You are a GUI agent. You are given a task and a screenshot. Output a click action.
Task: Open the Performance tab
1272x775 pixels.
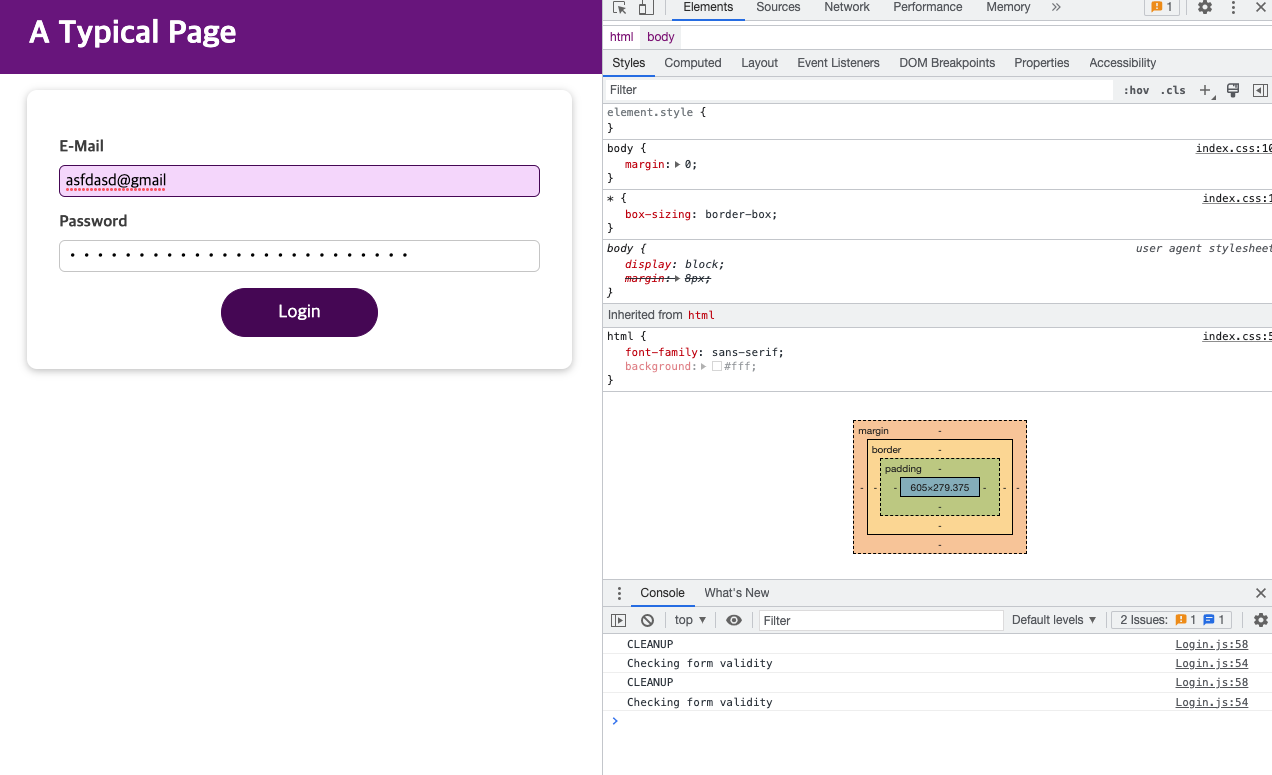[x=928, y=7]
